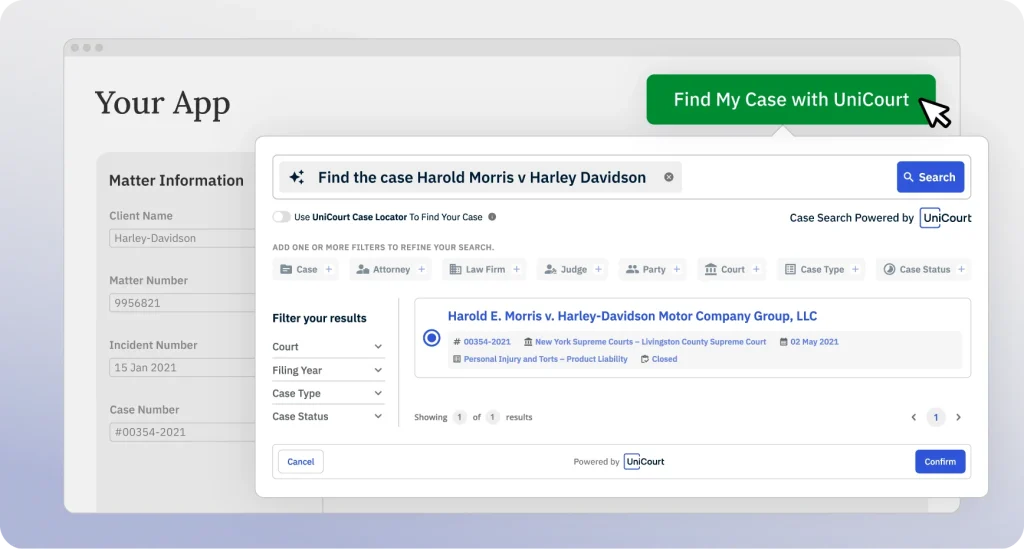Click the Incident Number field 15 Jan 2021

(183, 368)
